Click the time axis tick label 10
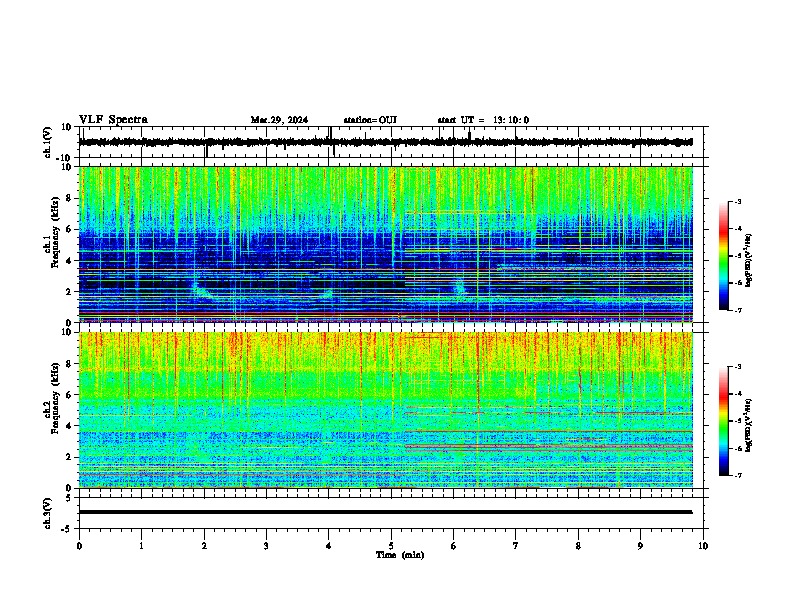 [x=703, y=546]
